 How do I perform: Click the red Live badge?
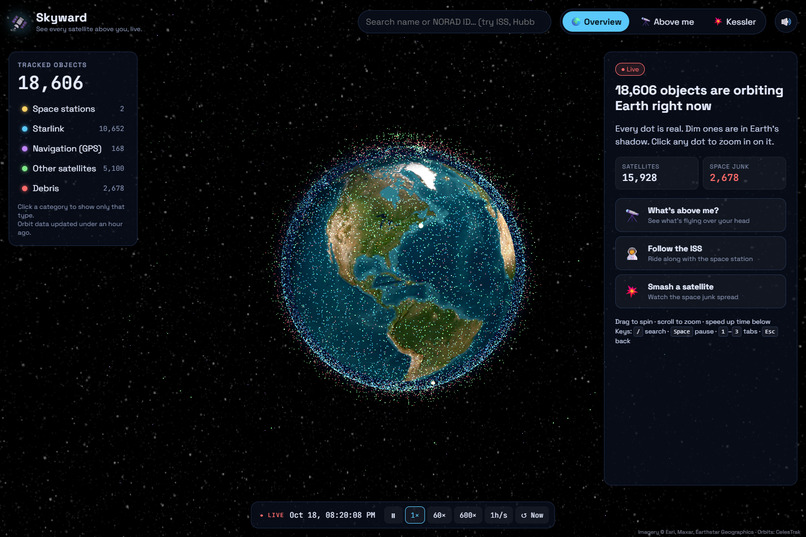tap(630, 69)
